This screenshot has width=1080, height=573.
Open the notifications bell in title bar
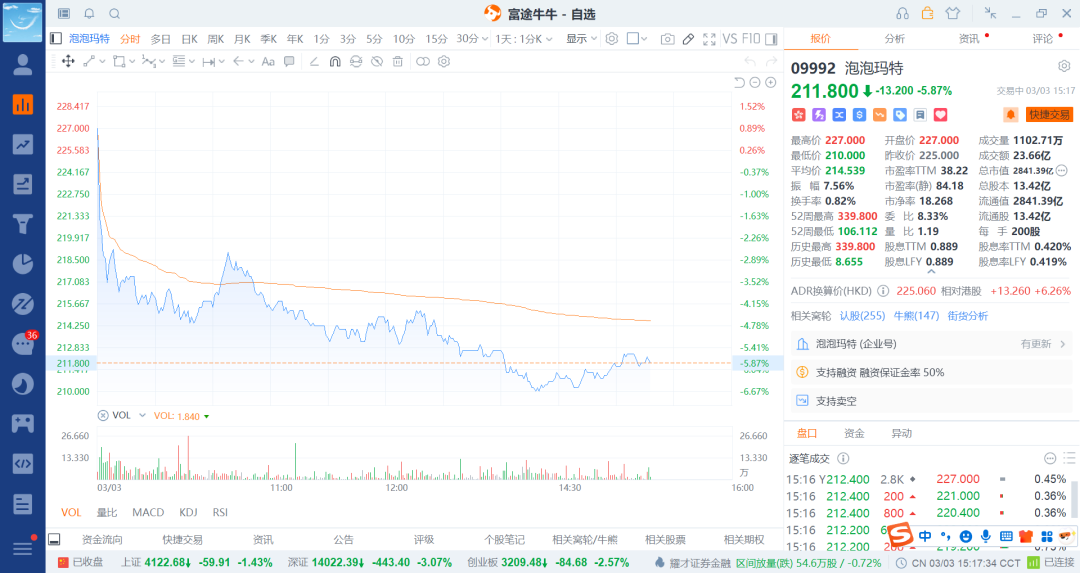(x=89, y=14)
